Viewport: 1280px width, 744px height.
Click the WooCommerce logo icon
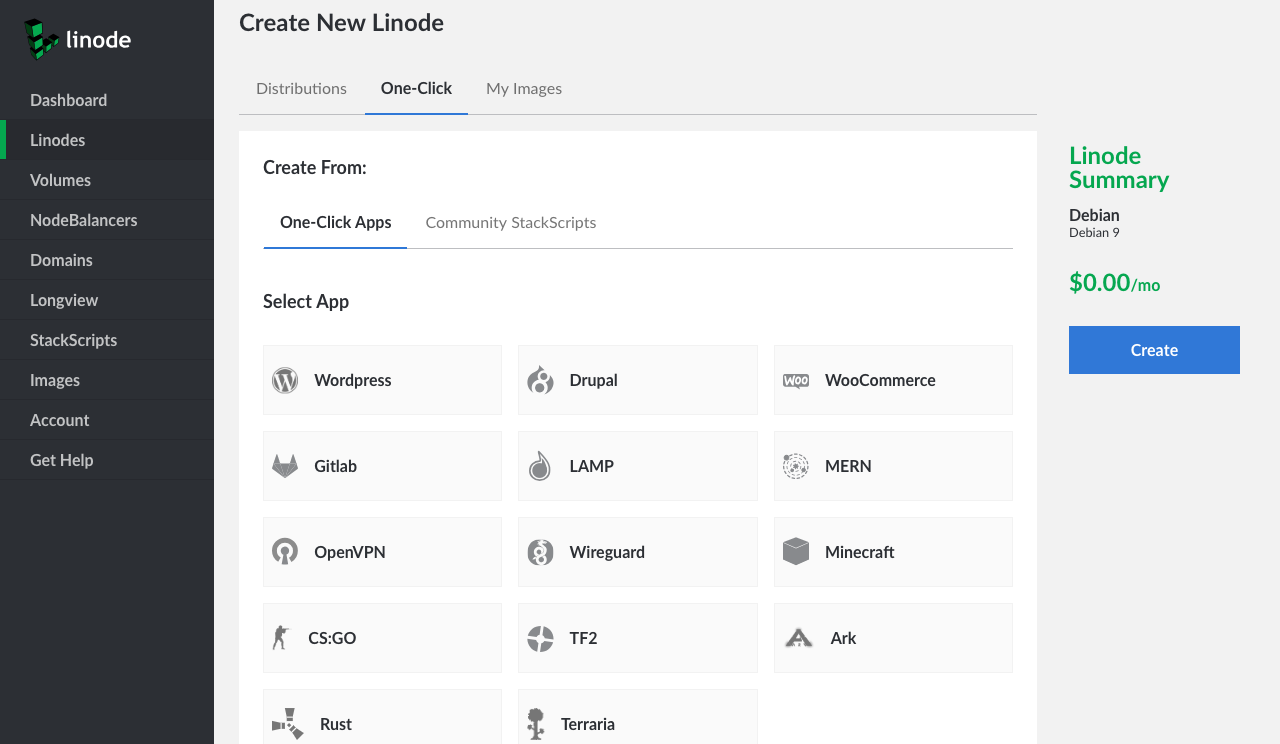[796, 380]
